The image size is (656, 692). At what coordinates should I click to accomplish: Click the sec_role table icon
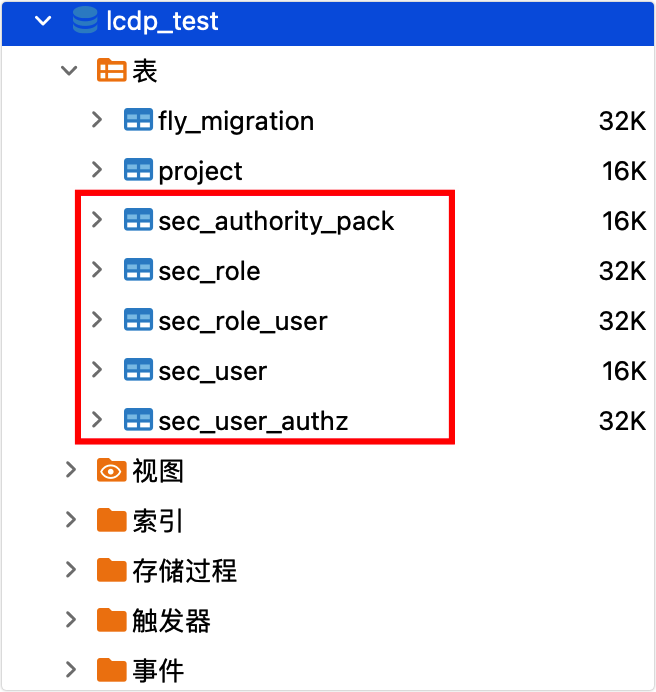point(137,271)
